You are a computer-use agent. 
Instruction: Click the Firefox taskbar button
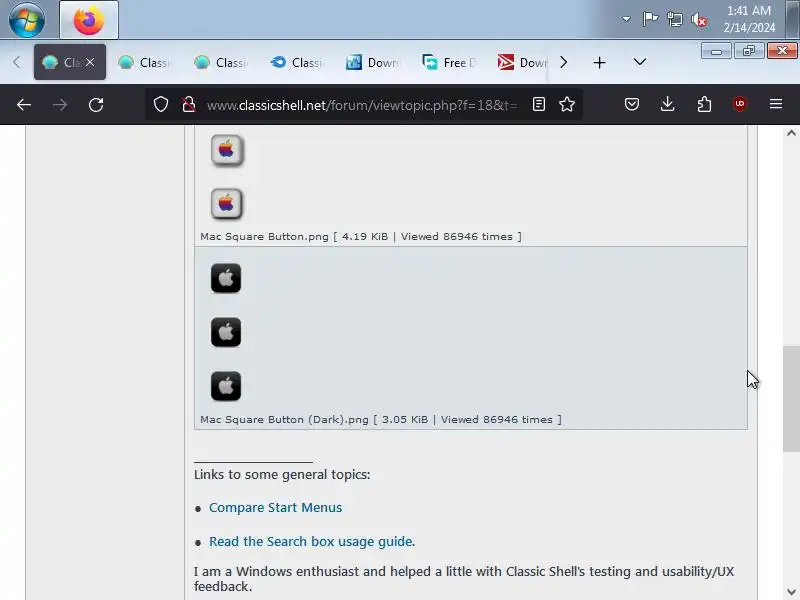click(89, 20)
